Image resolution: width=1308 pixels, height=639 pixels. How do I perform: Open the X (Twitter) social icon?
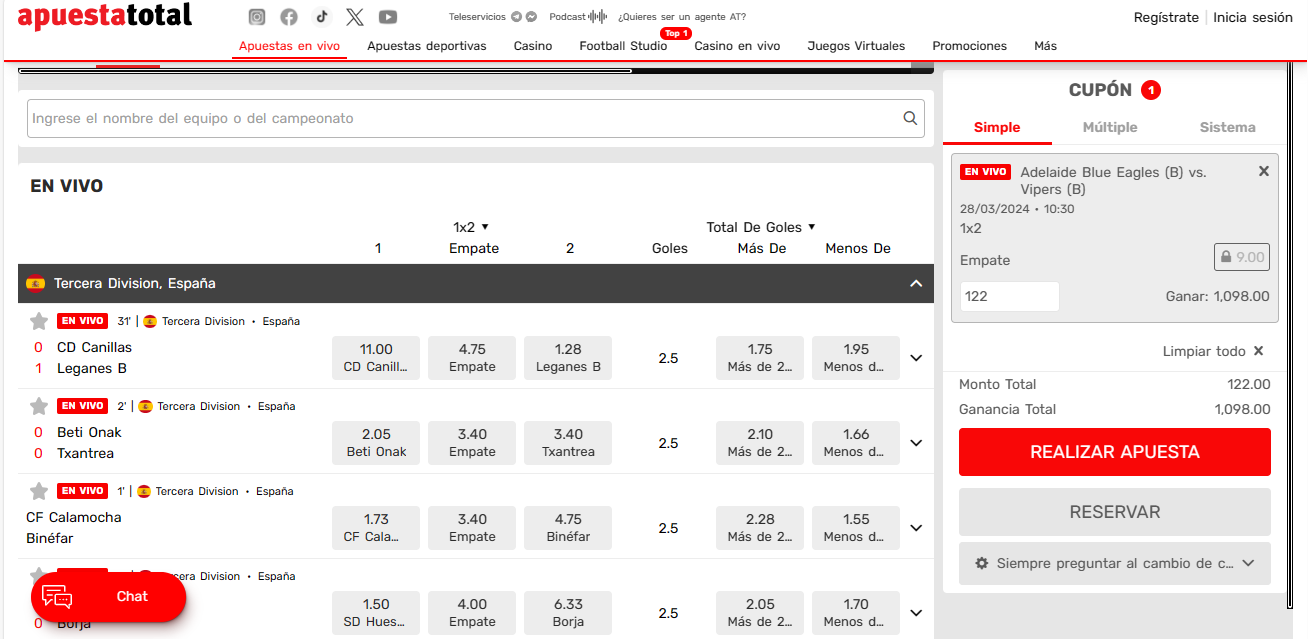pyautogui.click(x=355, y=17)
